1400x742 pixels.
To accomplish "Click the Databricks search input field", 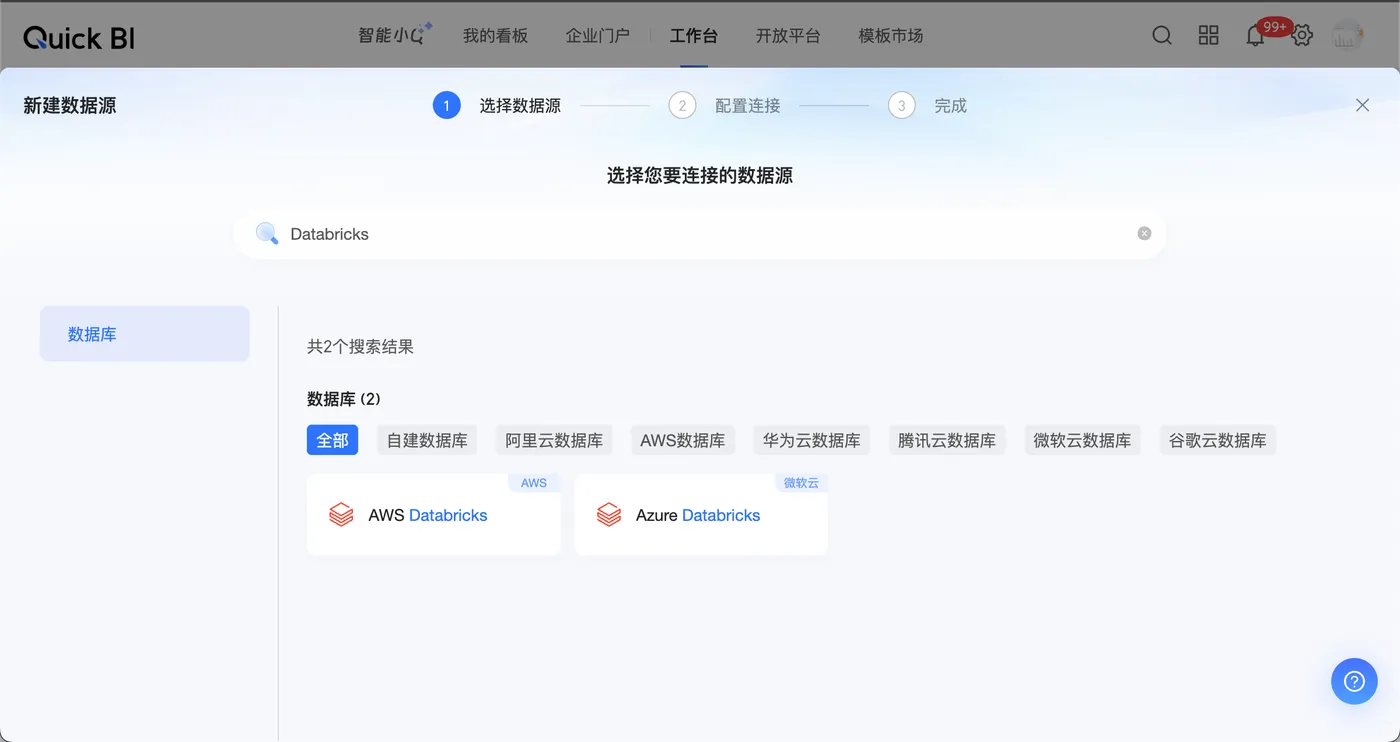I will pos(700,234).
